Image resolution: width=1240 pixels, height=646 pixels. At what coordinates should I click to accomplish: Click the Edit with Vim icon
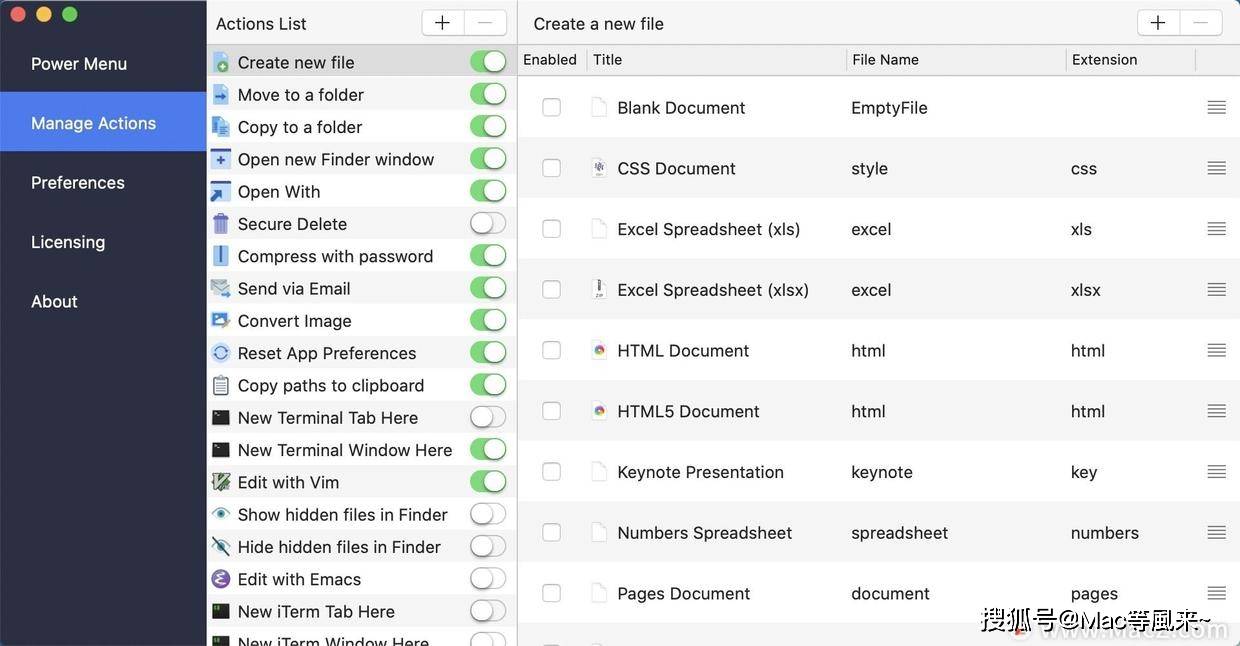click(x=221, y=482)
